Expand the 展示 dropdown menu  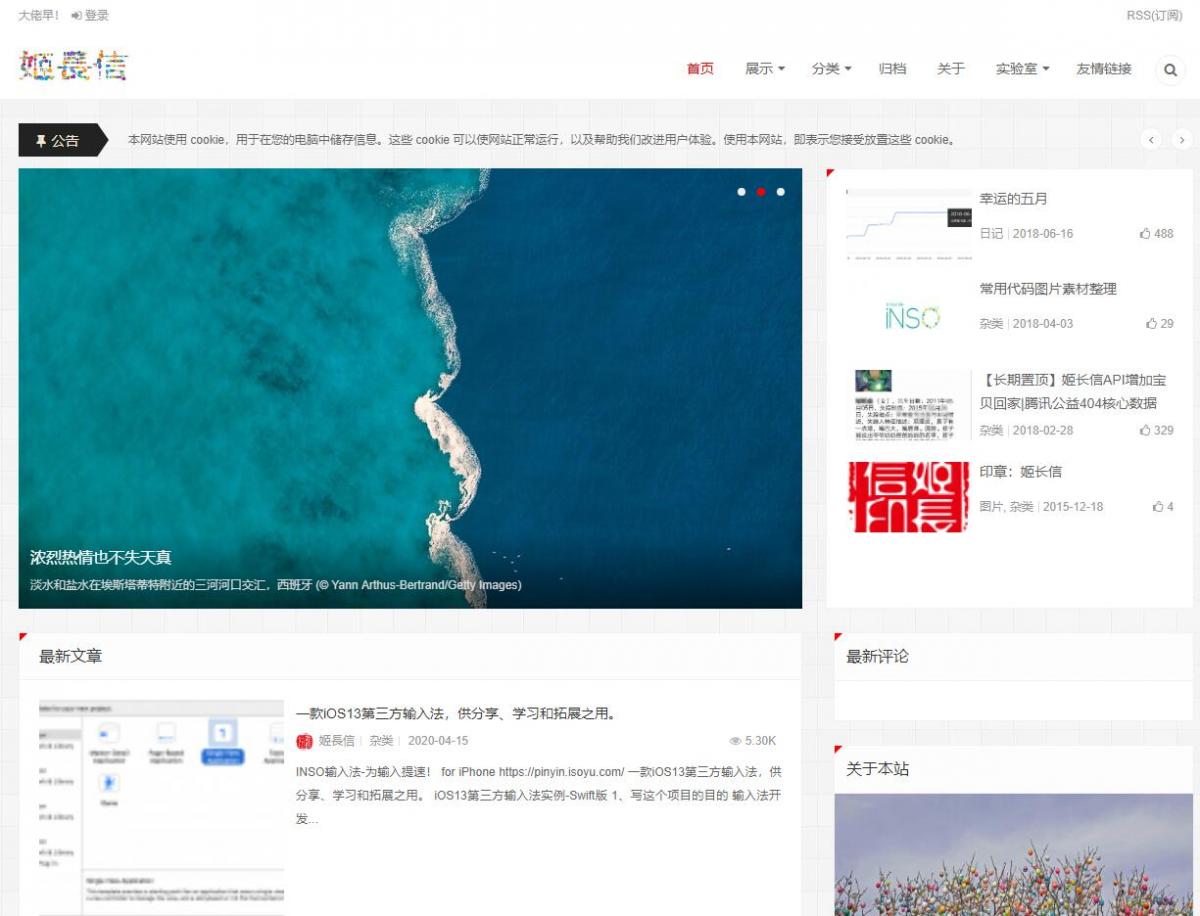tap(765, 69)
